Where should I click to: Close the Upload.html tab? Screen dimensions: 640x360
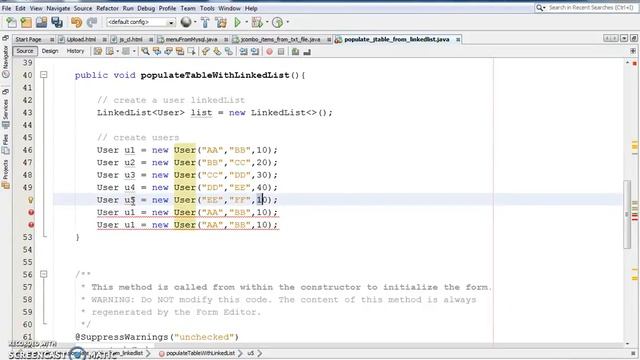(x=104, y=40)
